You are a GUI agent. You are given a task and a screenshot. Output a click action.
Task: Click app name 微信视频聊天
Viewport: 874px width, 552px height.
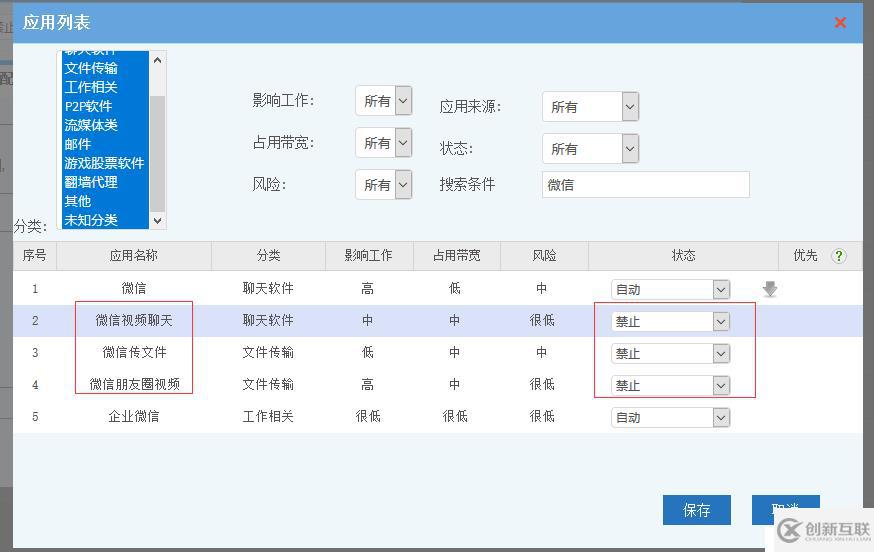pyautogui.click(x=134, y=321)
